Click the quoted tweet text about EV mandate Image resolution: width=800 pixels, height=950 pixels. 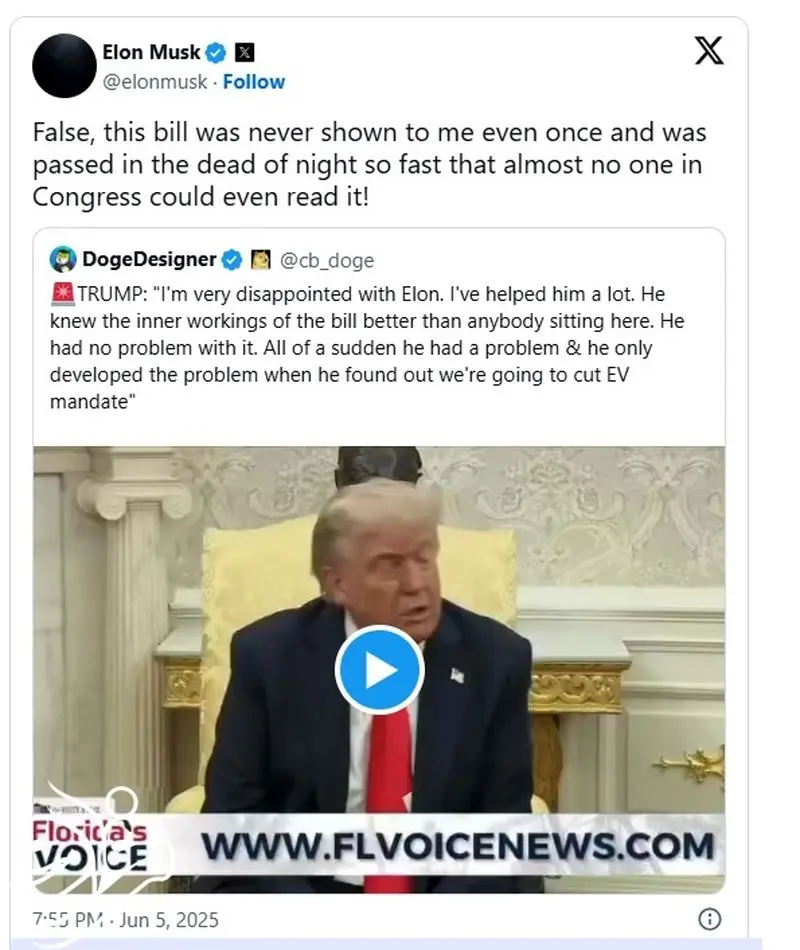[367, 348]
